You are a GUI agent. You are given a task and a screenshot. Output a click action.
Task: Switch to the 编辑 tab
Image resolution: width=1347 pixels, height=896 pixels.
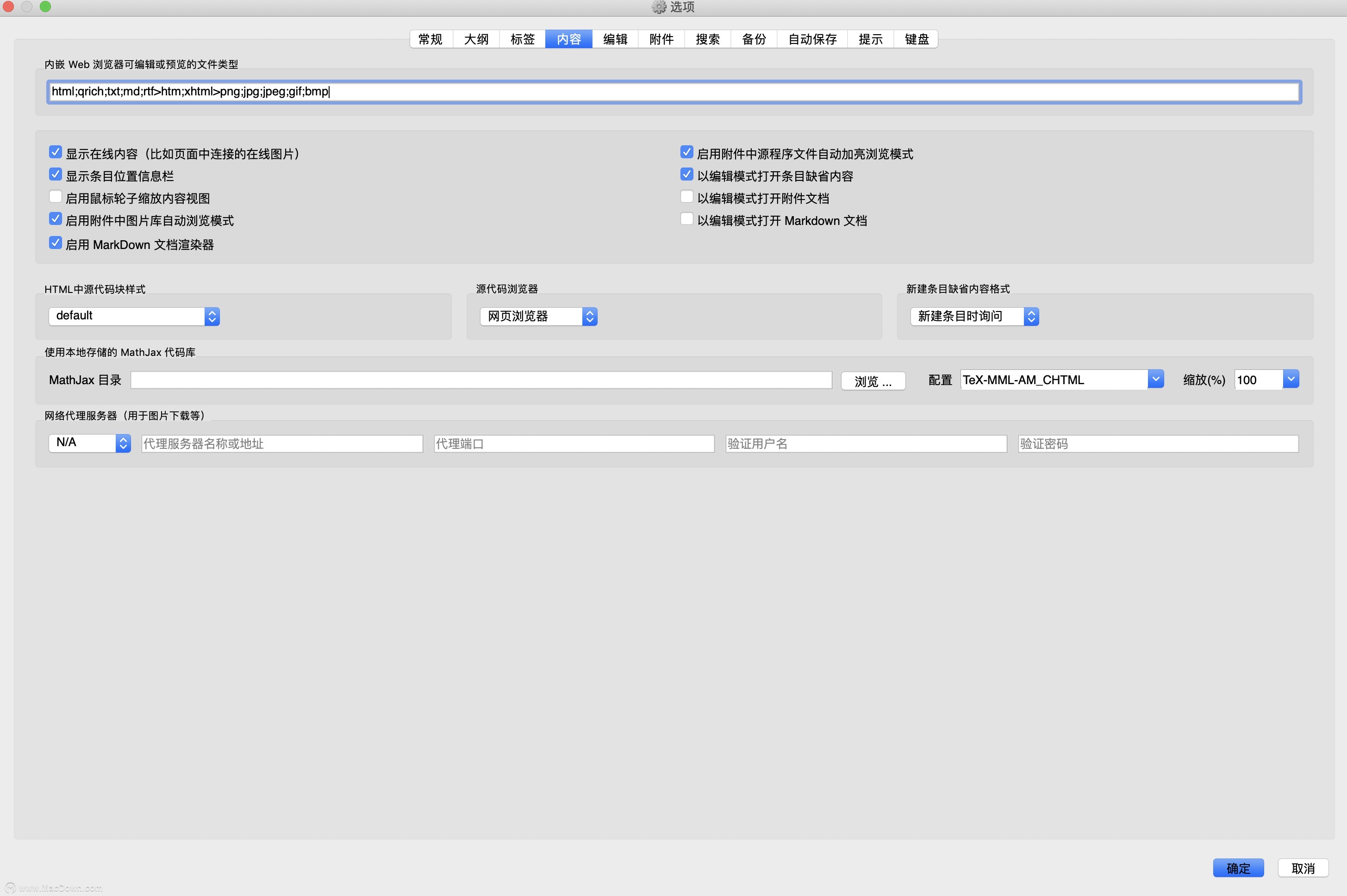click(x=615, y=39)
